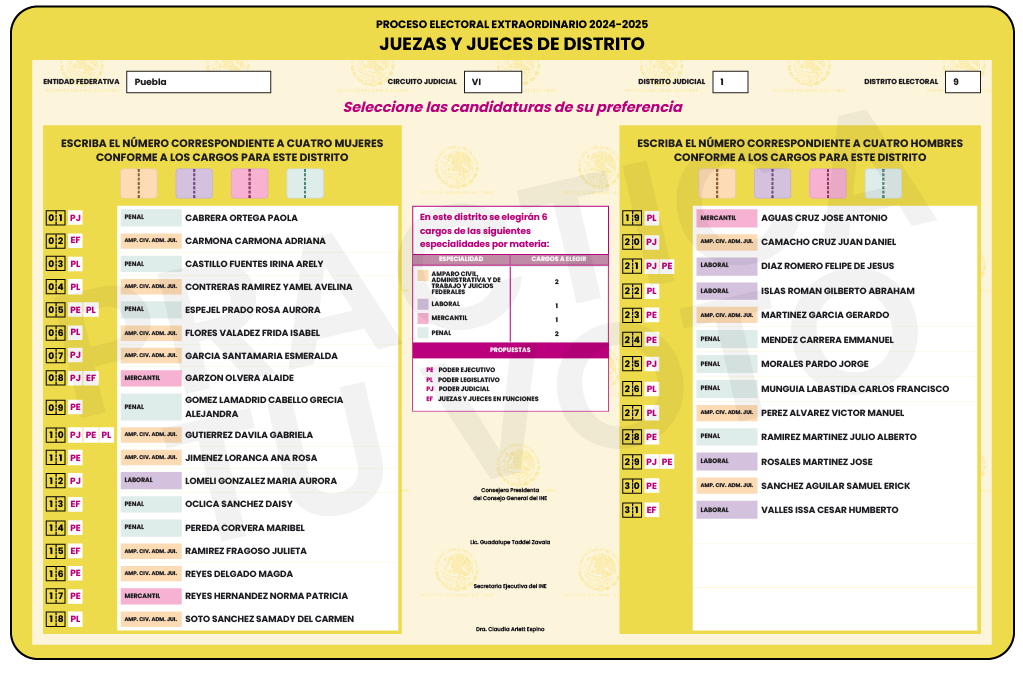
Task: Click the Poder Ejecutivo legend entry
Action: point(461,370)
